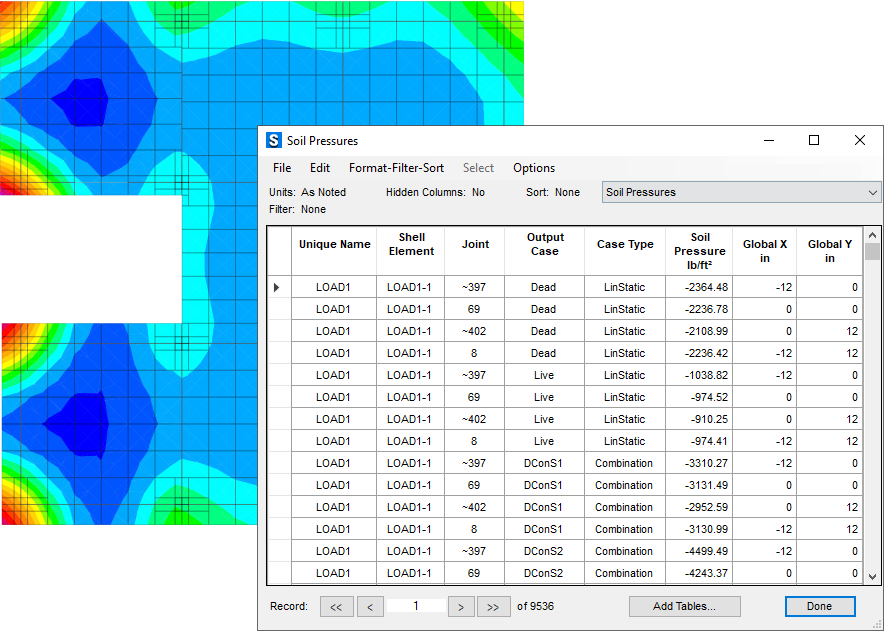Open the Edit menu
Viewport: 884px width, 631px height.
tap(319, 168)
